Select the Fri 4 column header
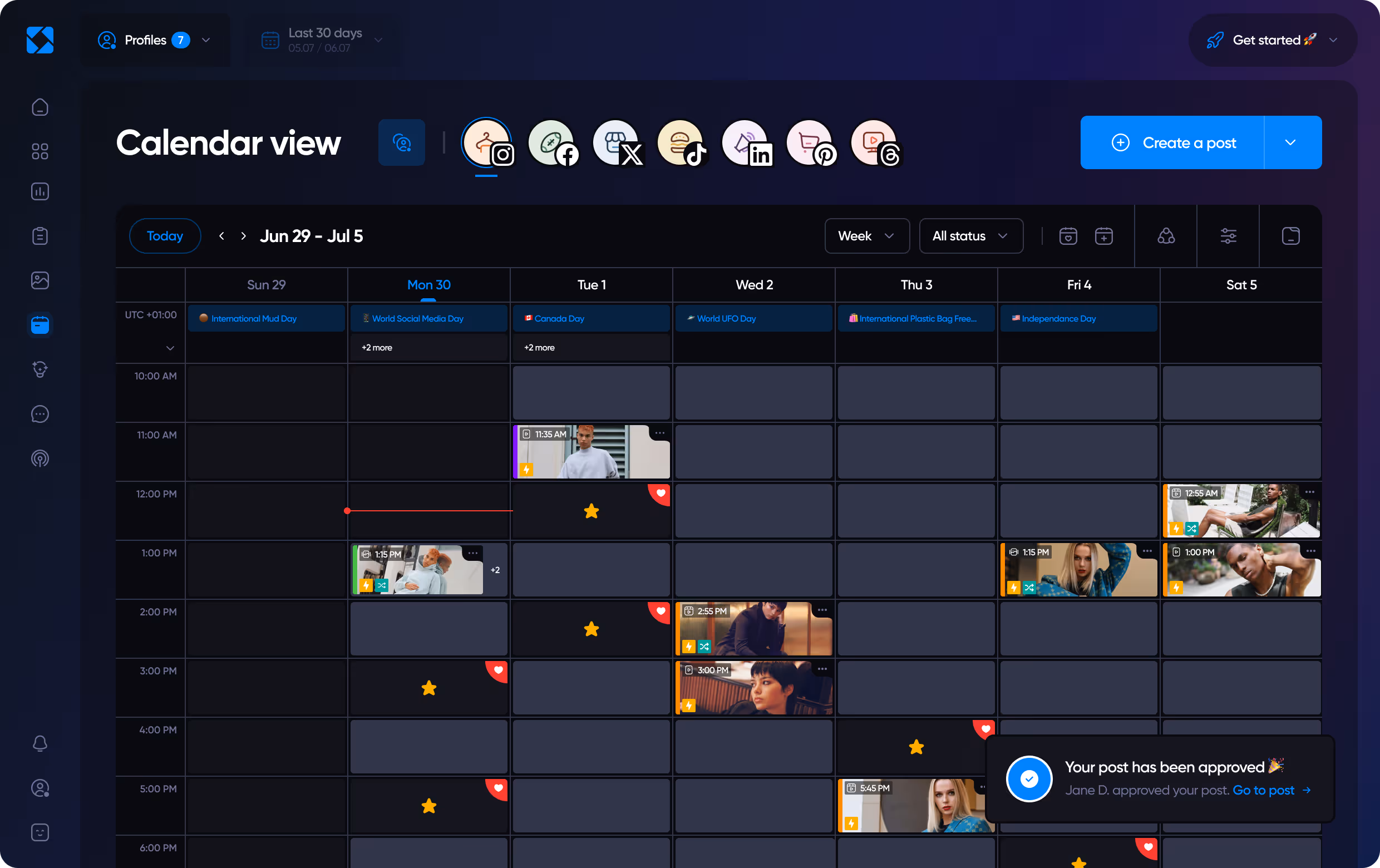The width and height of the screenshot is (1380, 868). coord(1079,285)
